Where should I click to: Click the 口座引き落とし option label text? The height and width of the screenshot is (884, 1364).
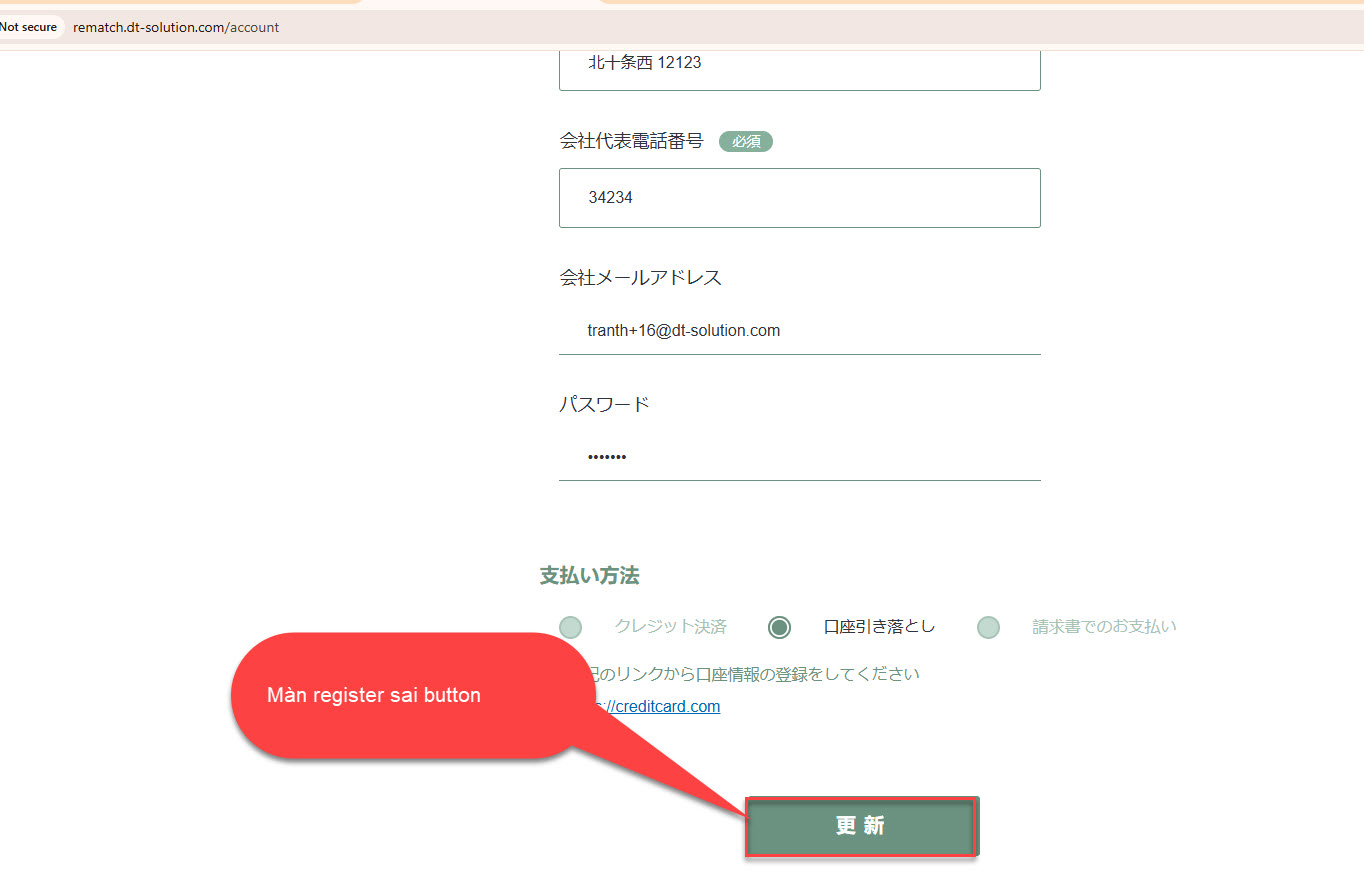[x=879, y=627]
